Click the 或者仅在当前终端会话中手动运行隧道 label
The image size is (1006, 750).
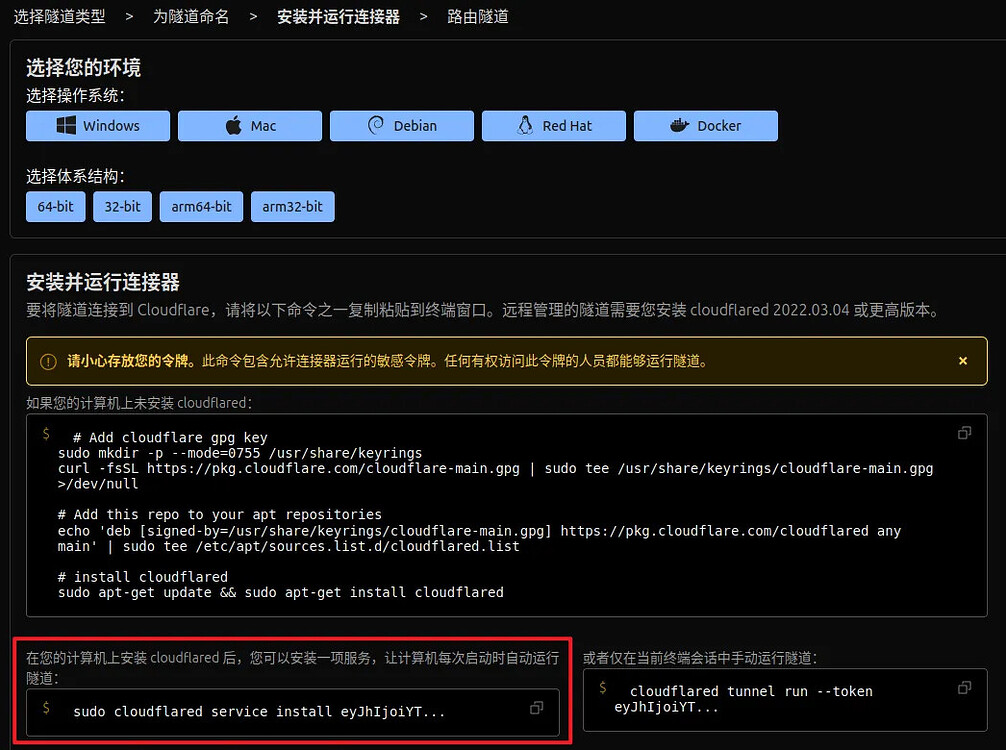click(700, 658)
